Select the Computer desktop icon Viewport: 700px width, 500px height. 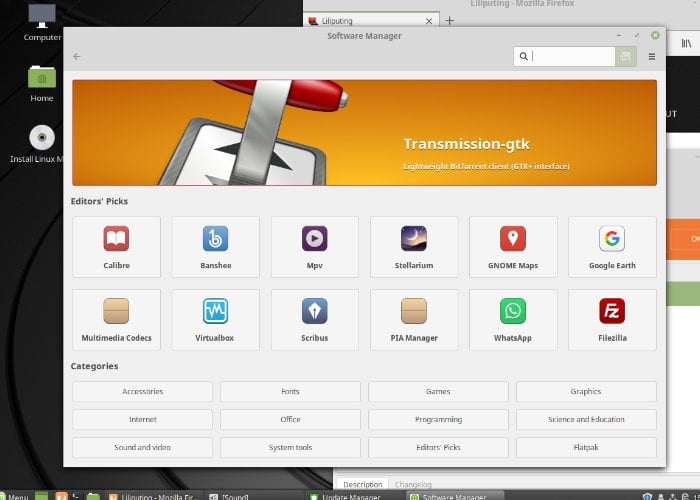pos(42,22)
